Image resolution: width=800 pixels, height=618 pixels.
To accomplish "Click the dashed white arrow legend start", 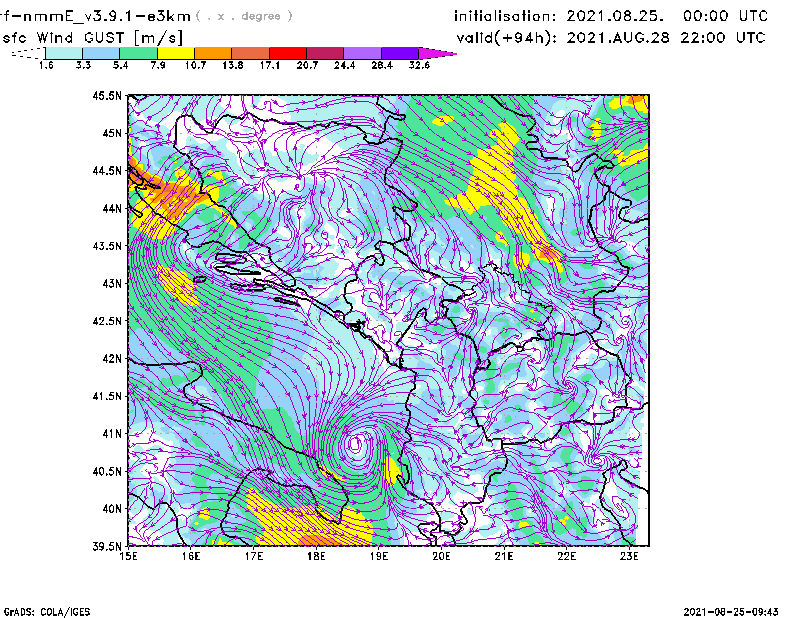I will click(28, 53).
